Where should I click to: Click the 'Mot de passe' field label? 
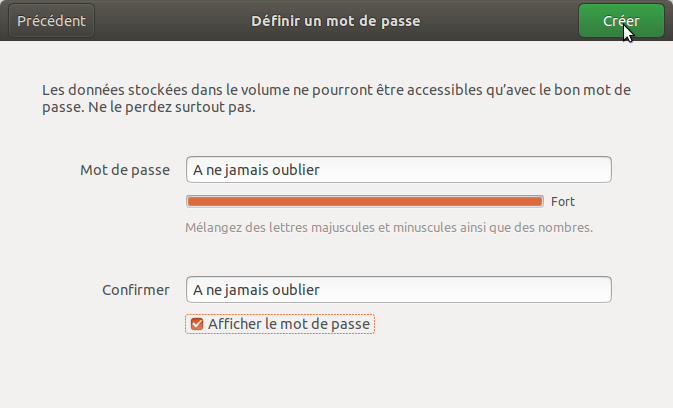[x=125, y=170]
